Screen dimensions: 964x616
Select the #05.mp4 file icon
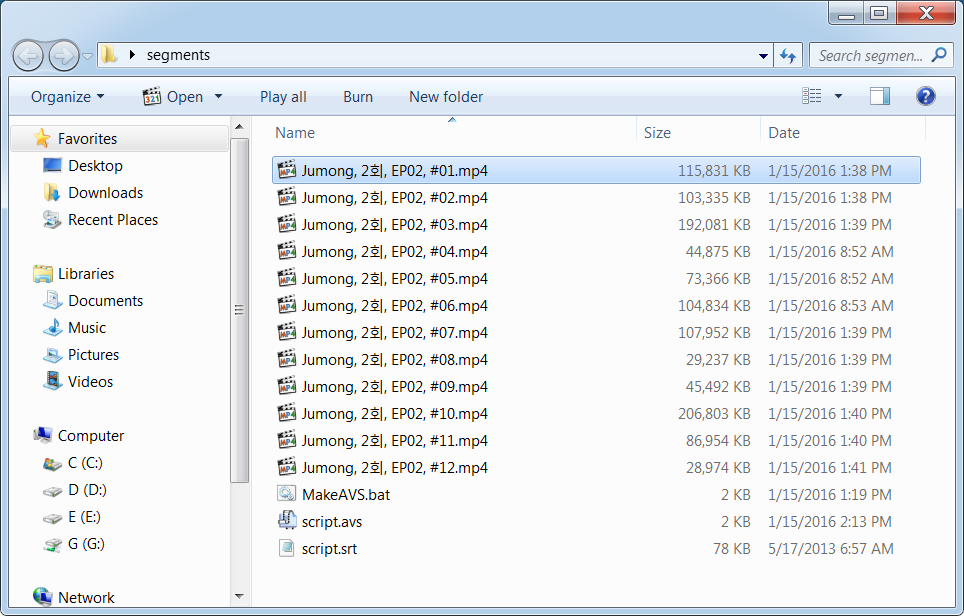click(287, 278)
